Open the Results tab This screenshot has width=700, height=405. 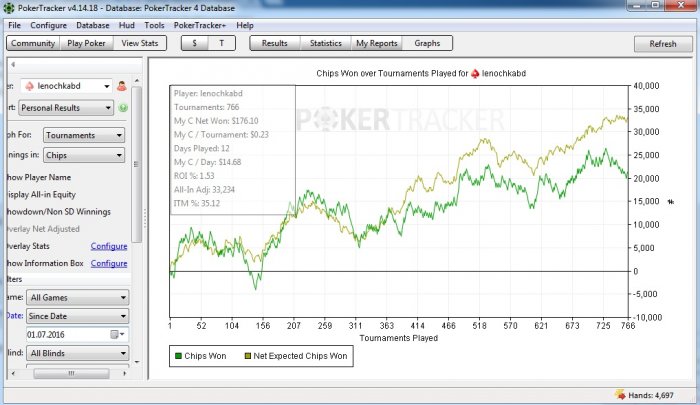click(275, 43)
